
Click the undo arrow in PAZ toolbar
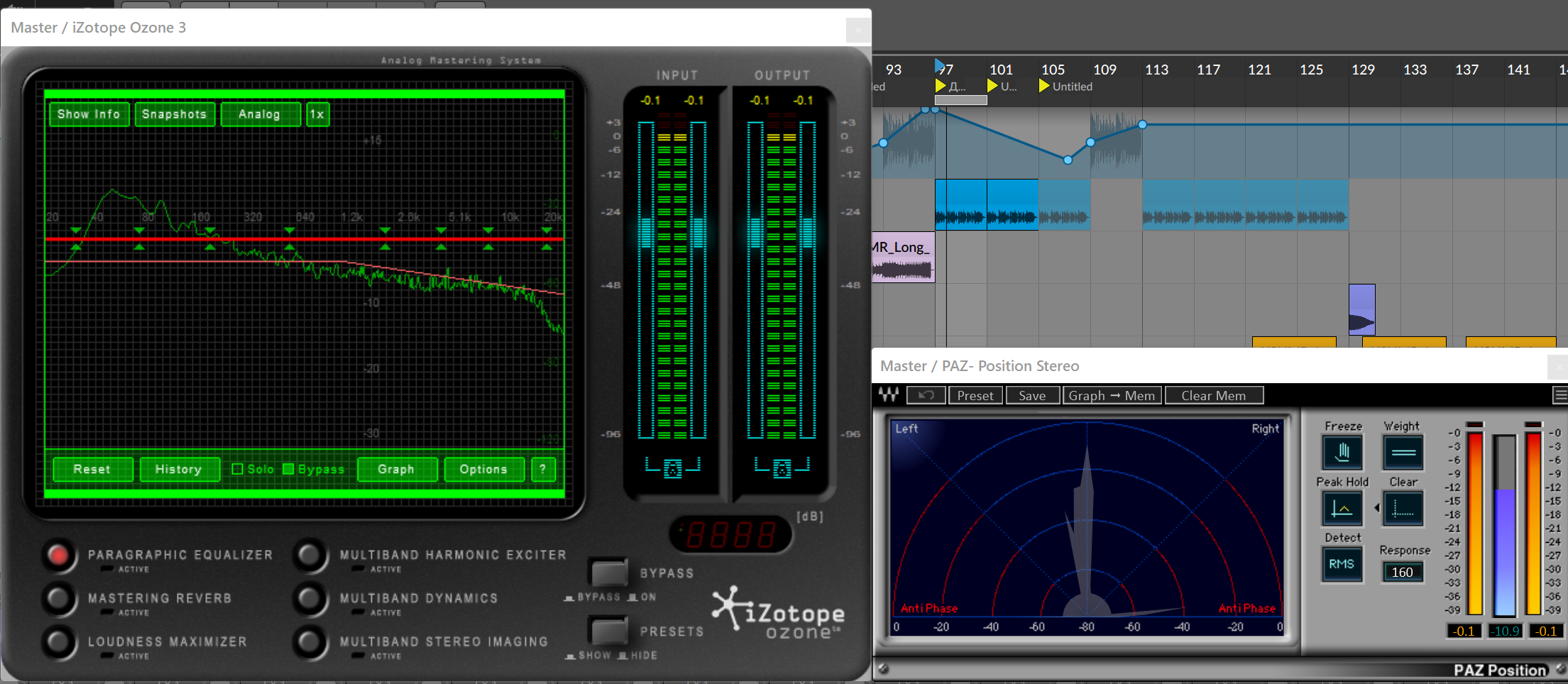pos(926,395)
